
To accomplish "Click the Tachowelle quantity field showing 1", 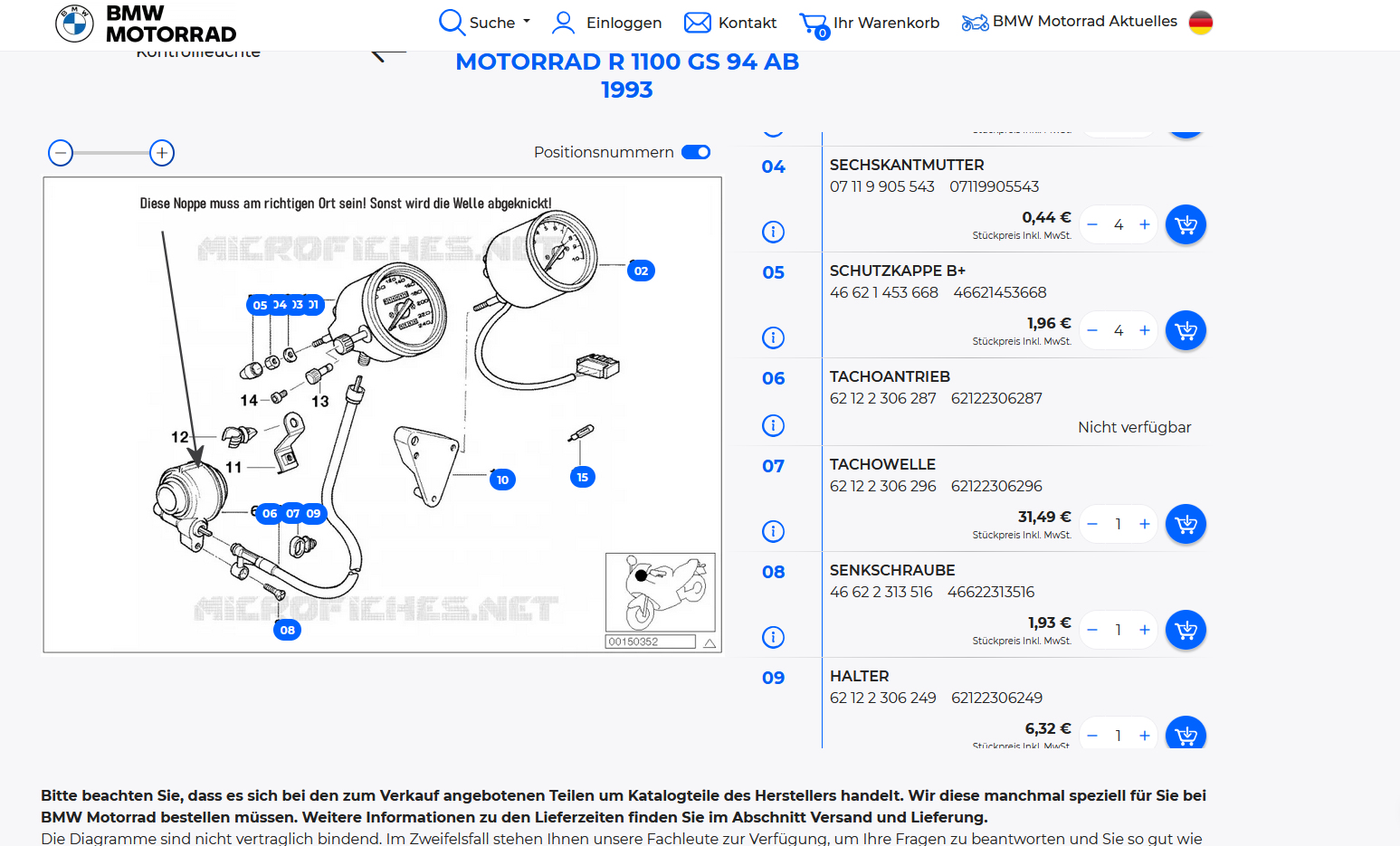I will point(1119,524).
